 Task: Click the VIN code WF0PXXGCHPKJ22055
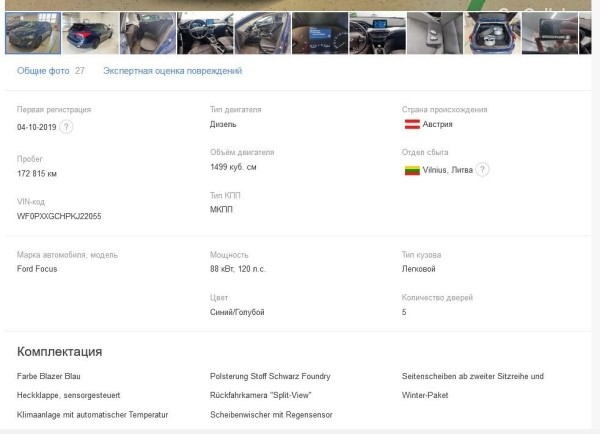click(x=59, y=216)
